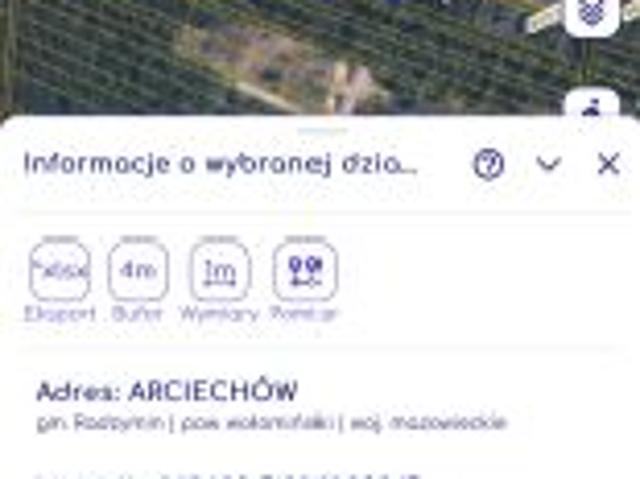
Task: Click the person icon button on the map
Action: (x=591, y=104)
